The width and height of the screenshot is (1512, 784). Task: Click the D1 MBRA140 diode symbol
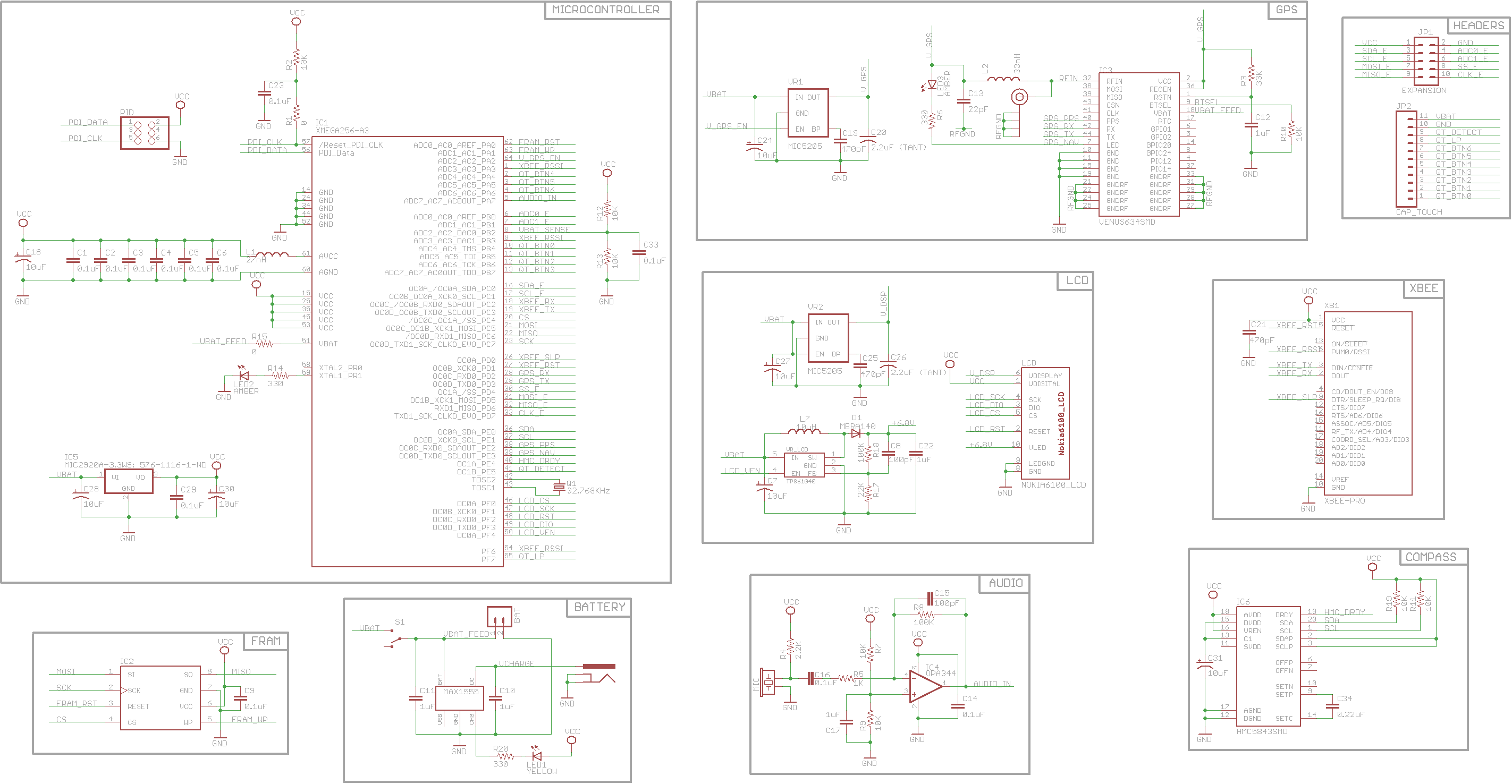856,433
